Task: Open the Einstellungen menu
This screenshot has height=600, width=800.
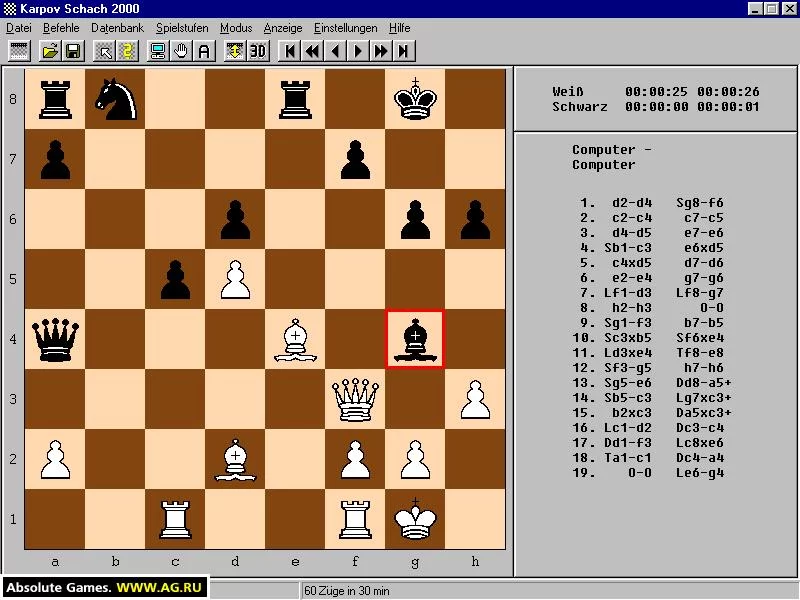Action: tap(346, 28)
